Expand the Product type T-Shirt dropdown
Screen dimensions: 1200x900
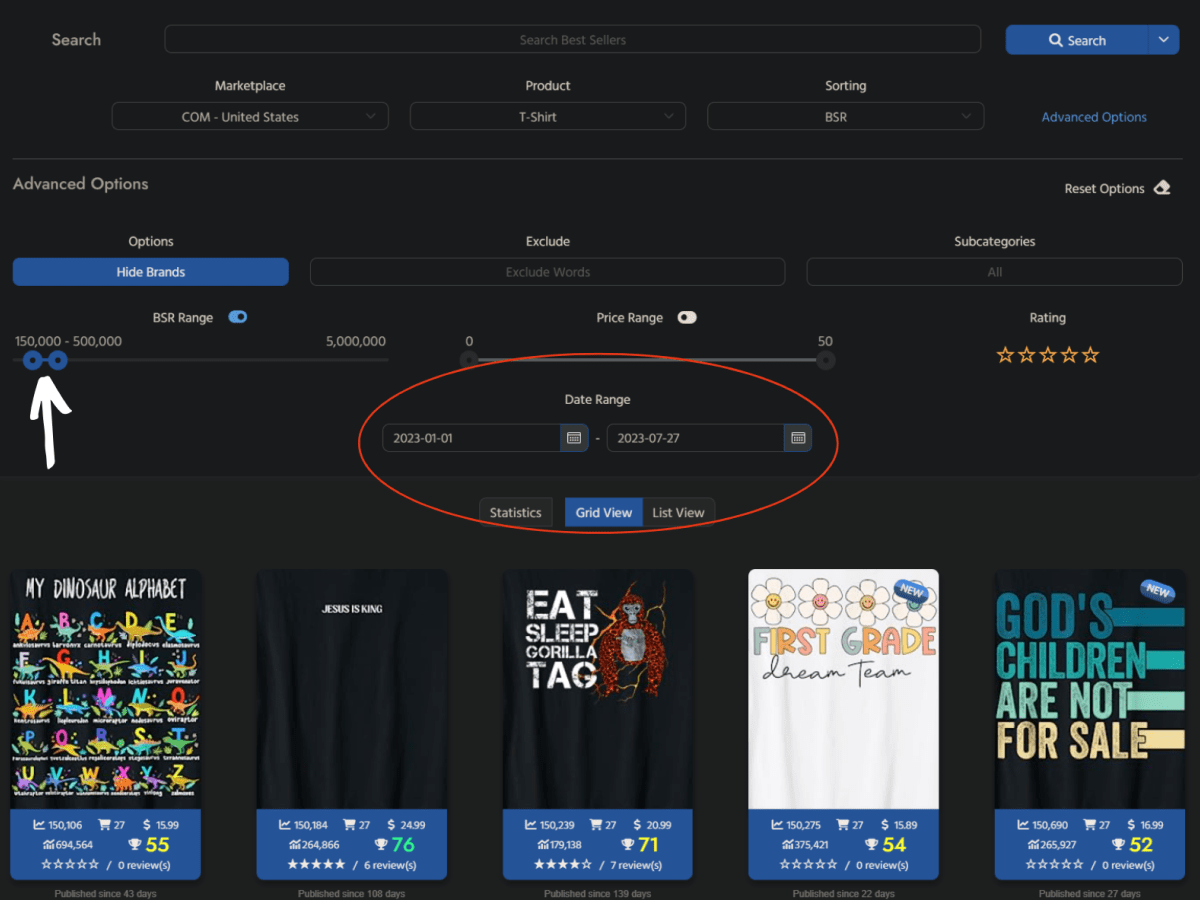547,117
